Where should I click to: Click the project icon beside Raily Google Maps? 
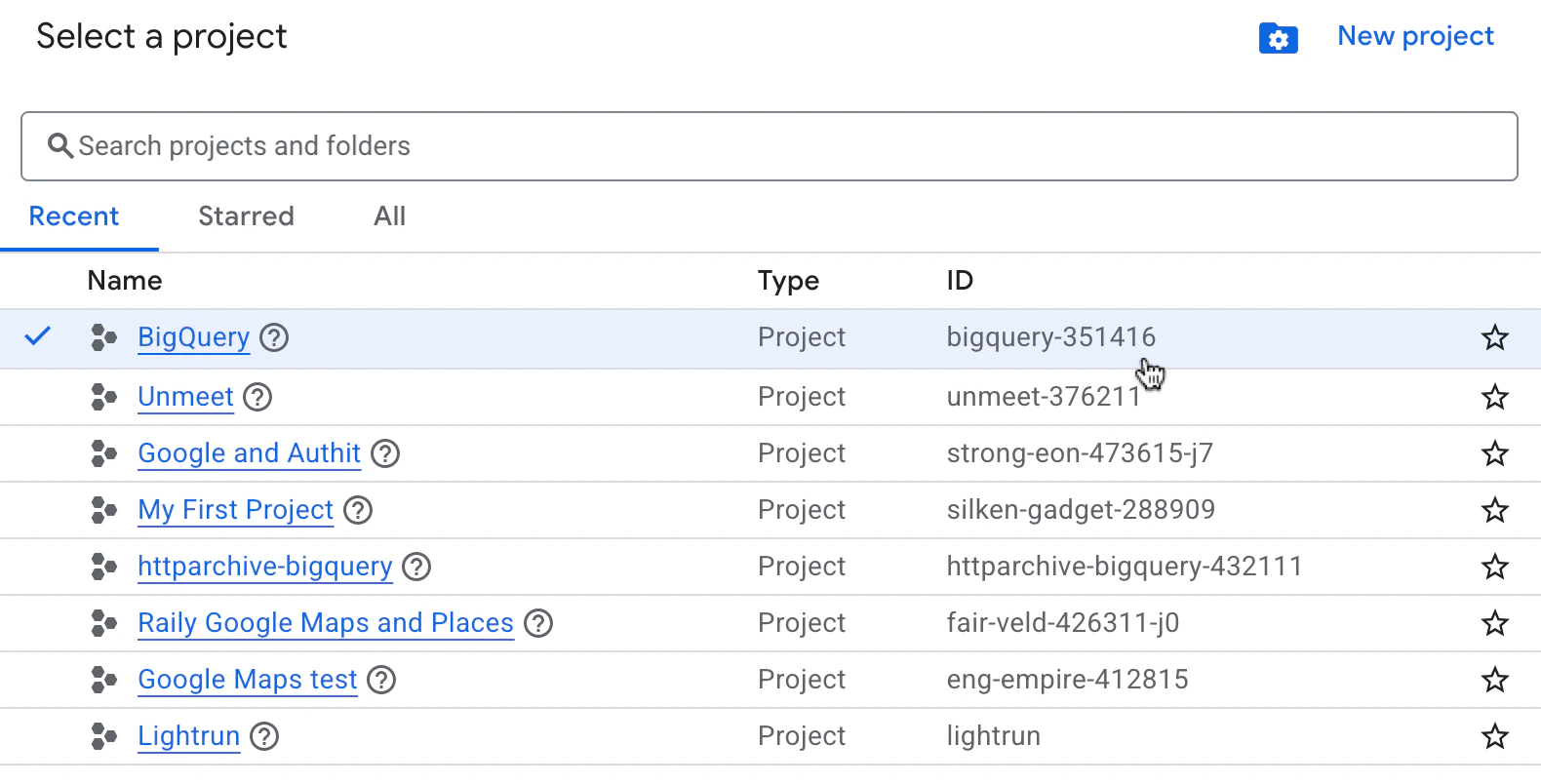click(103, 623)
